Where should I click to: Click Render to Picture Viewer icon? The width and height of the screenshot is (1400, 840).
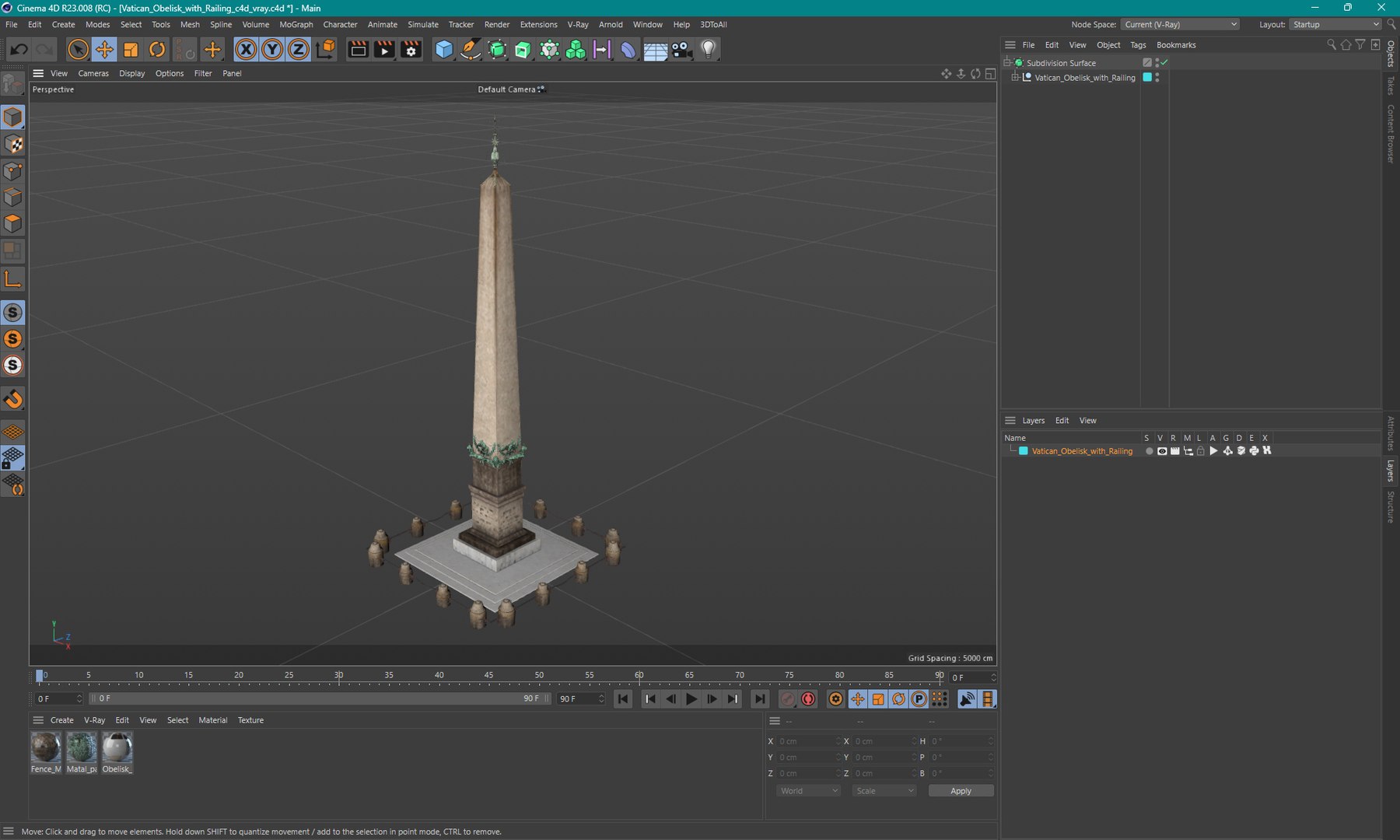click(x=384, y=50)
